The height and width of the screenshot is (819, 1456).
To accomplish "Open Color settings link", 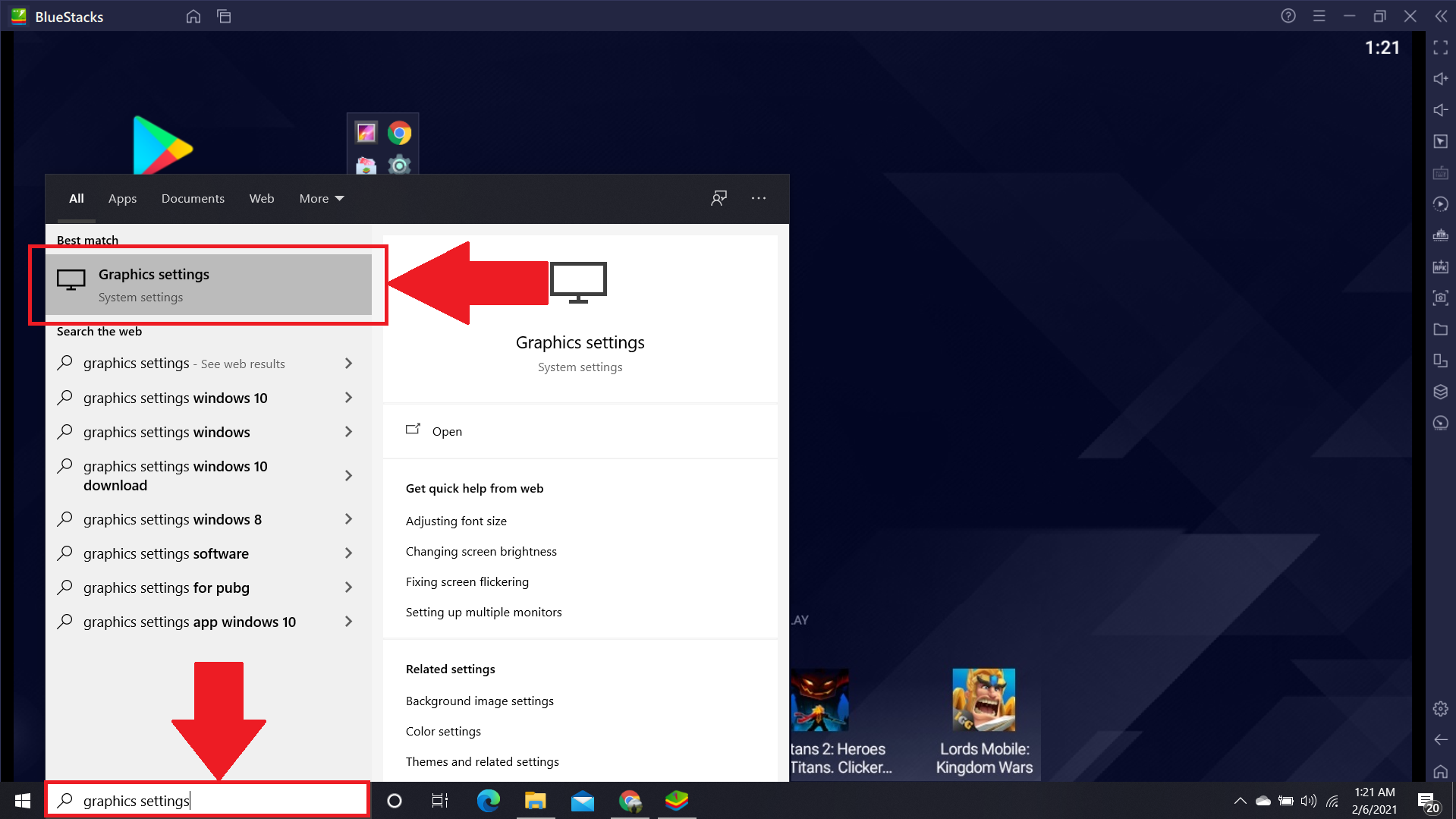I will 443,731.
